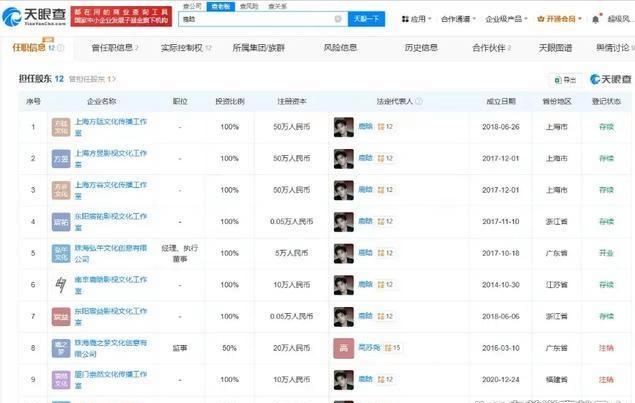Open company name link in row 2
Image resolution: width=635 pixels, height=403 pixels.
click(111, 158)
